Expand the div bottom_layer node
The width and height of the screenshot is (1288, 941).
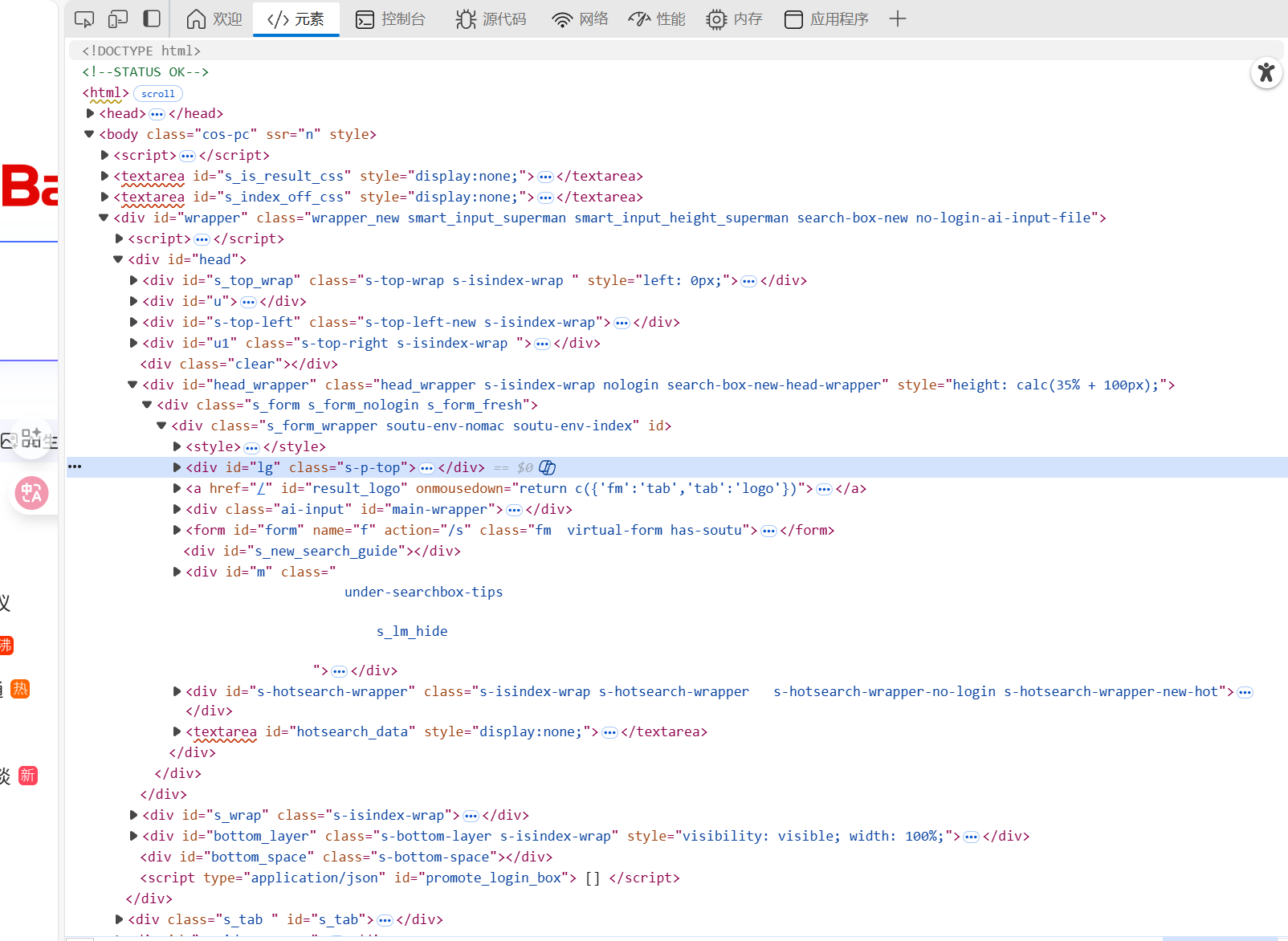tap(134, 837)
